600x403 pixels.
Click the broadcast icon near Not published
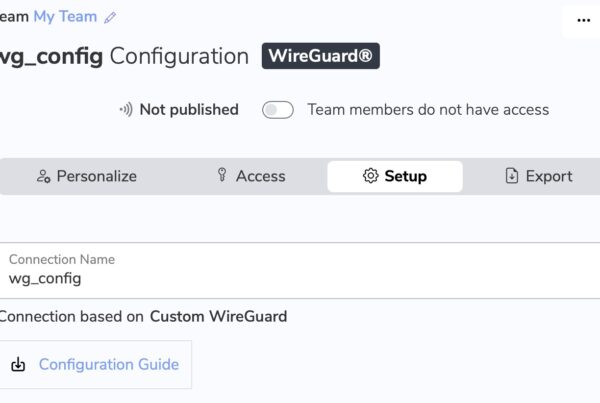126,110
